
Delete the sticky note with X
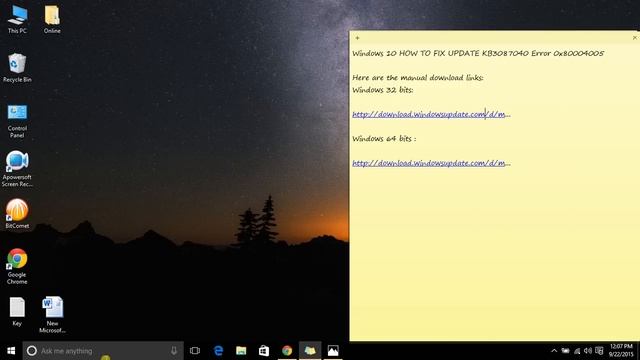click(x=634, y=38)
